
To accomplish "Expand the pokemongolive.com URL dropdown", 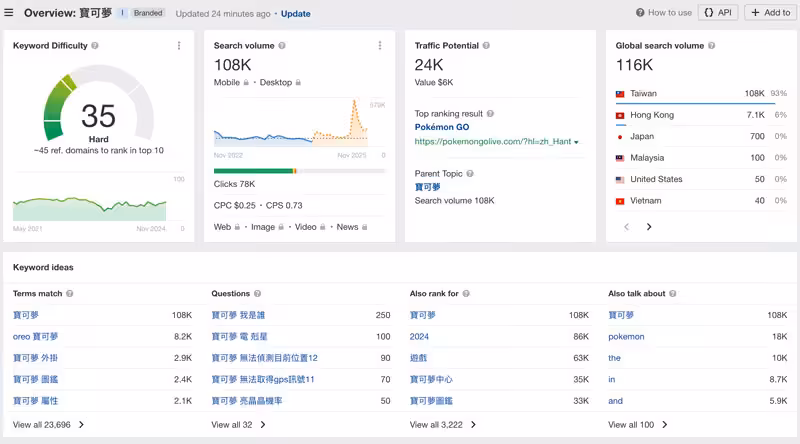I will point(577,142).
